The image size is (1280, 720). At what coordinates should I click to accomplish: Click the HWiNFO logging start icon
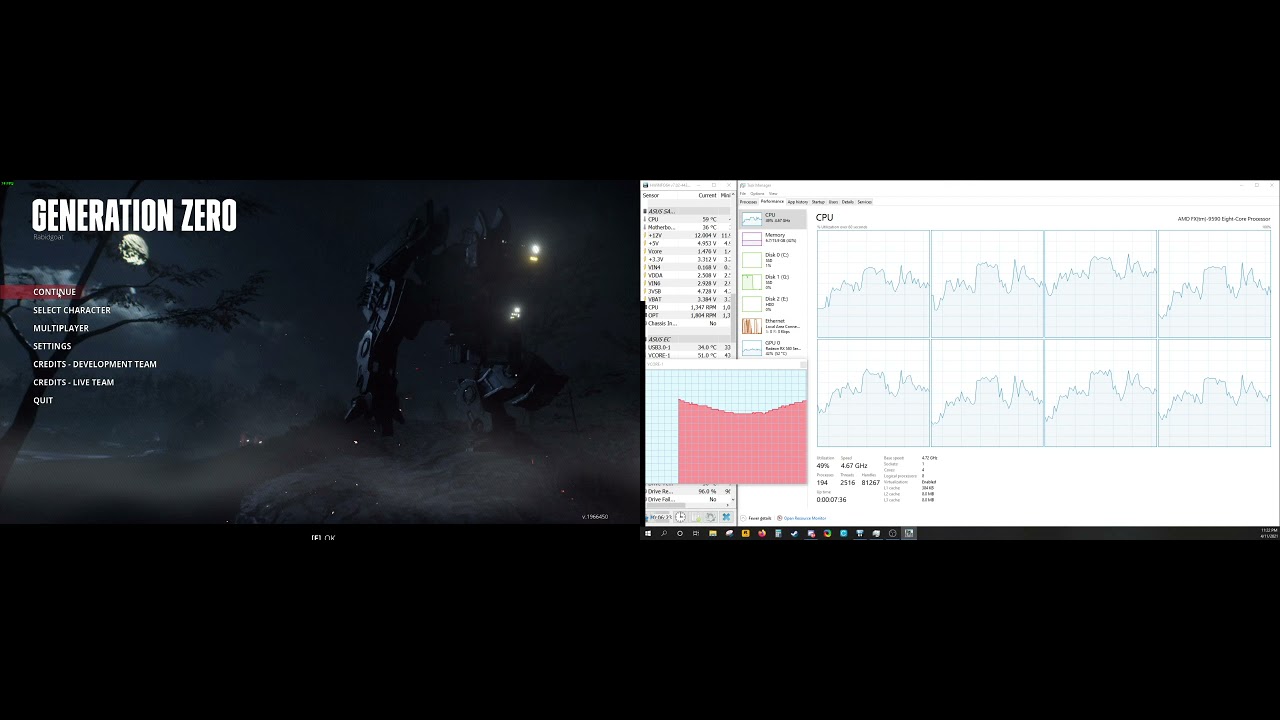coord(696,517)
